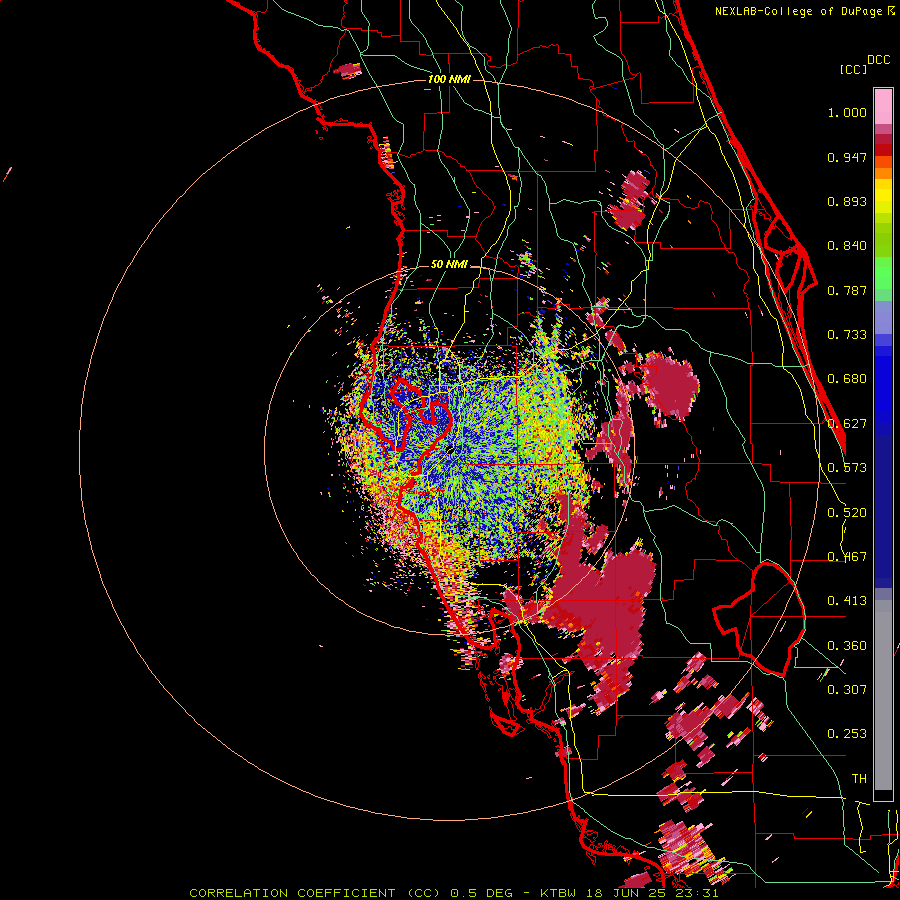Select the 0.307 scale value
This screenshot has width=900, height=900.
(x=847, y=690)
